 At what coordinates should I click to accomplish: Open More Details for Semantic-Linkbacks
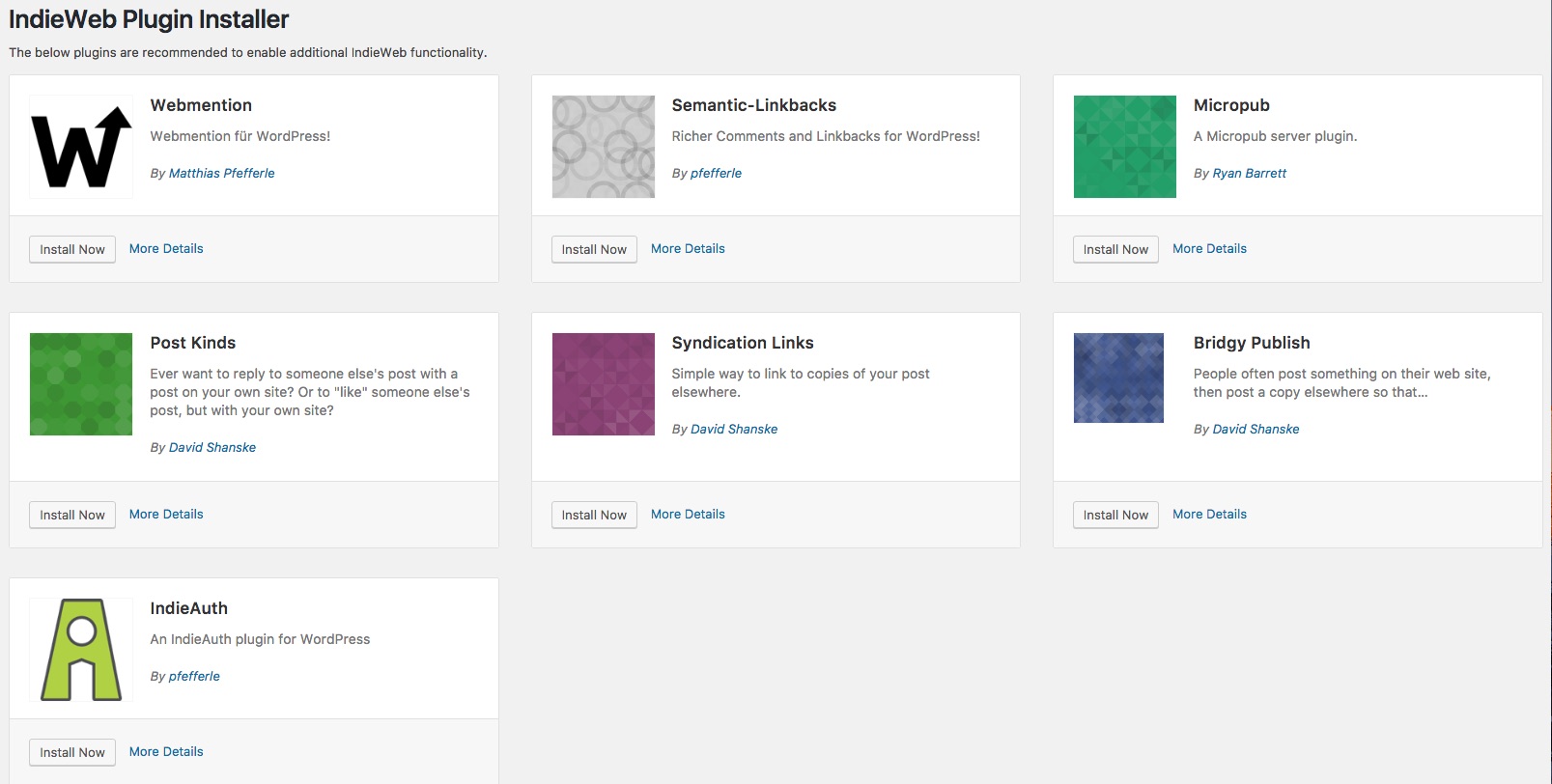click(x=688, y=248)
